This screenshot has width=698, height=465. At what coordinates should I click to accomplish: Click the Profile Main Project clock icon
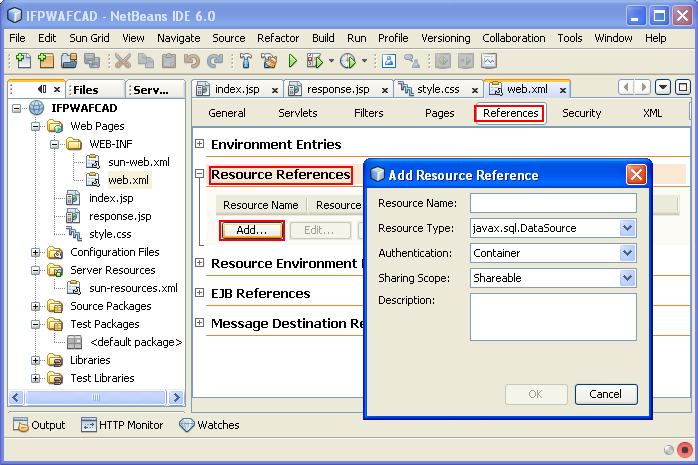348,61
